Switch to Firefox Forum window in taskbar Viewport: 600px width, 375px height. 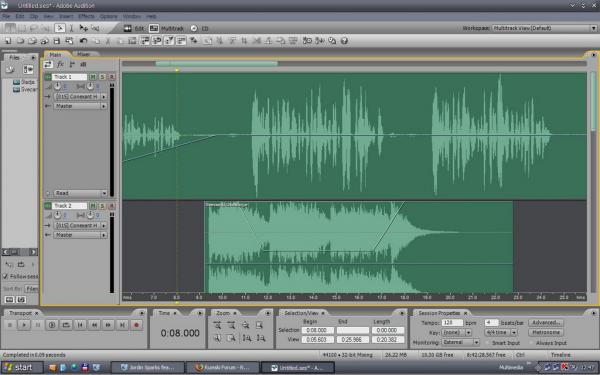click(x=223, y=368)
